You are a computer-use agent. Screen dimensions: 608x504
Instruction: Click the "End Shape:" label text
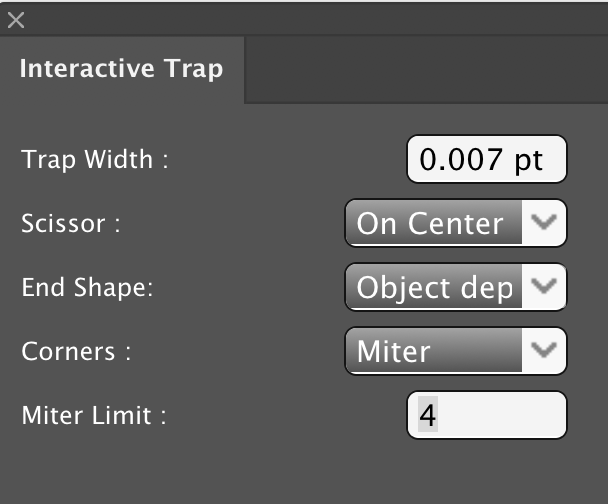pyautogui.click(x=85, y=288)
